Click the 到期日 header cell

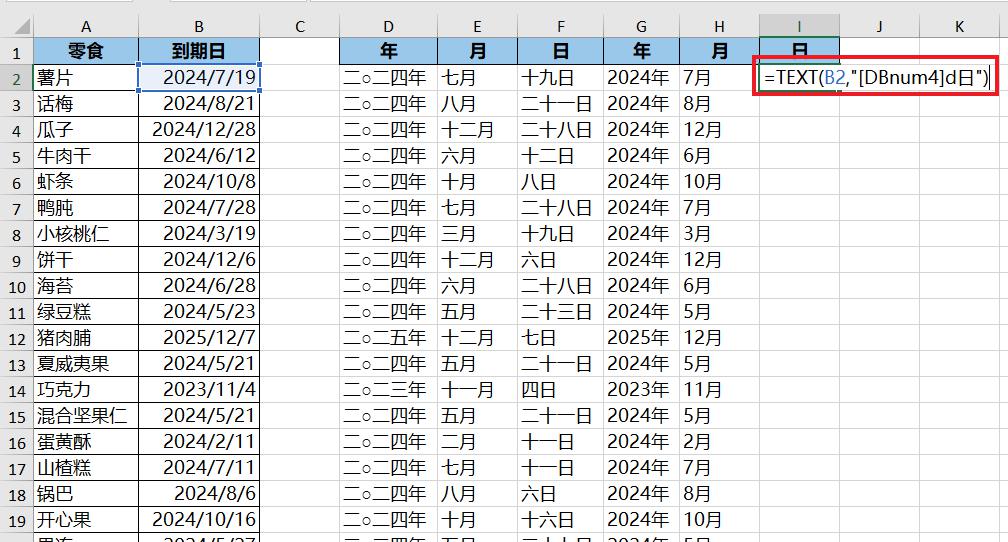(x=199, y=51)
